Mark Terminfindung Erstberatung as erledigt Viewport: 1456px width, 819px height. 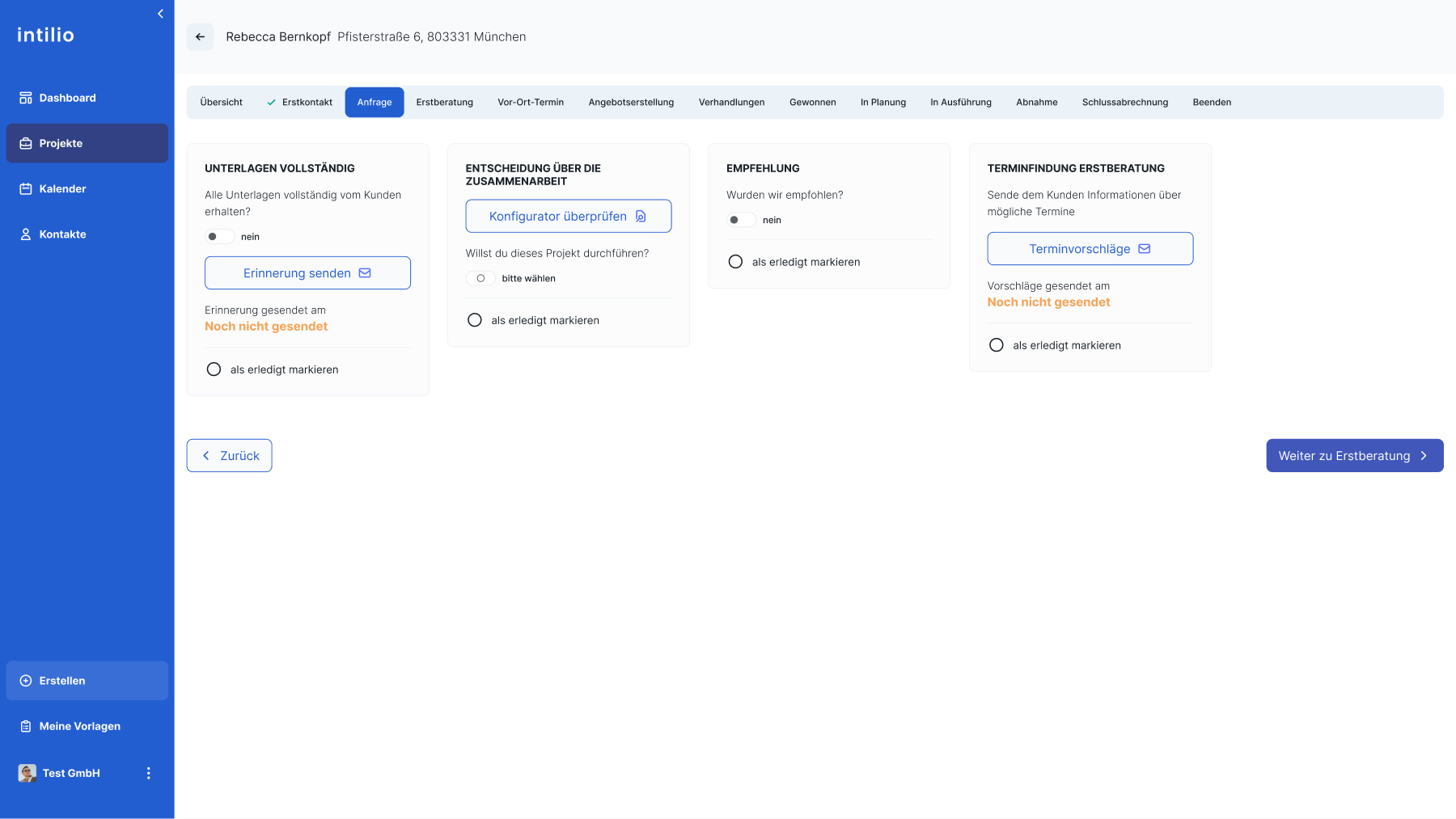click(997, 345)
